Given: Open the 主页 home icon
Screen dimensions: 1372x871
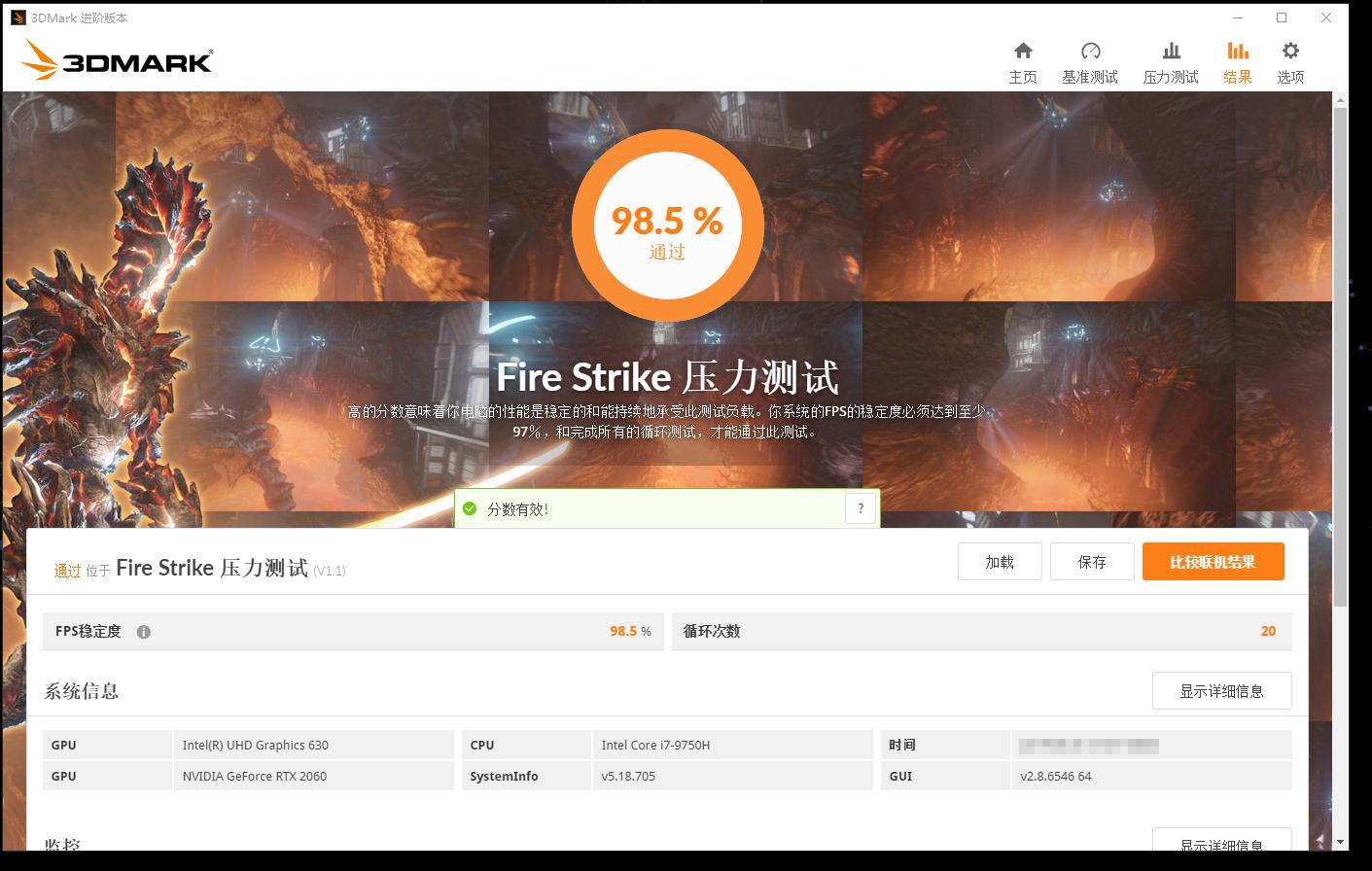Looking at the screenshot, I should (x=1023, y=51).
